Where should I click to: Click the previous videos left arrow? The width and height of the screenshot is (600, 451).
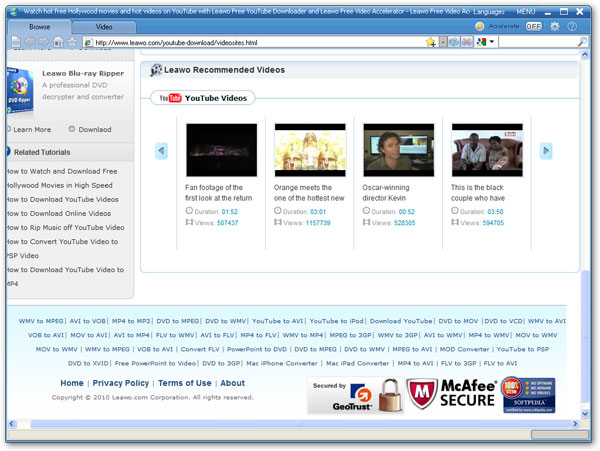(x=161, y=151)
